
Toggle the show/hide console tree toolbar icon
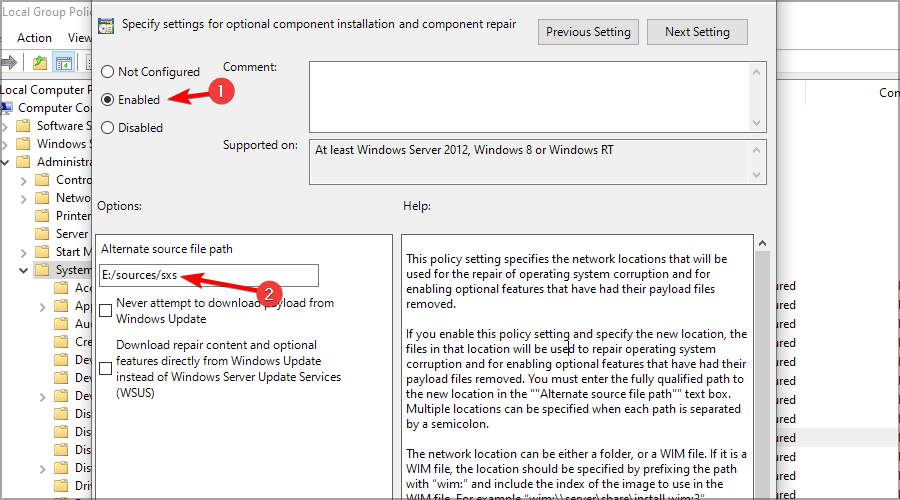point(64,62)
